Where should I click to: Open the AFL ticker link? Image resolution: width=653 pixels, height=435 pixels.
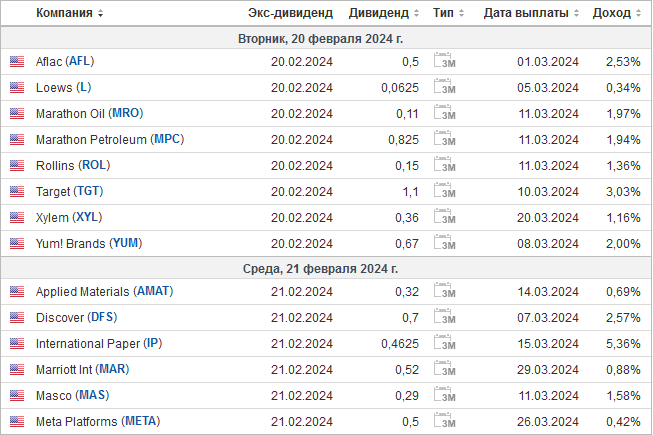[x=80, y=61]
